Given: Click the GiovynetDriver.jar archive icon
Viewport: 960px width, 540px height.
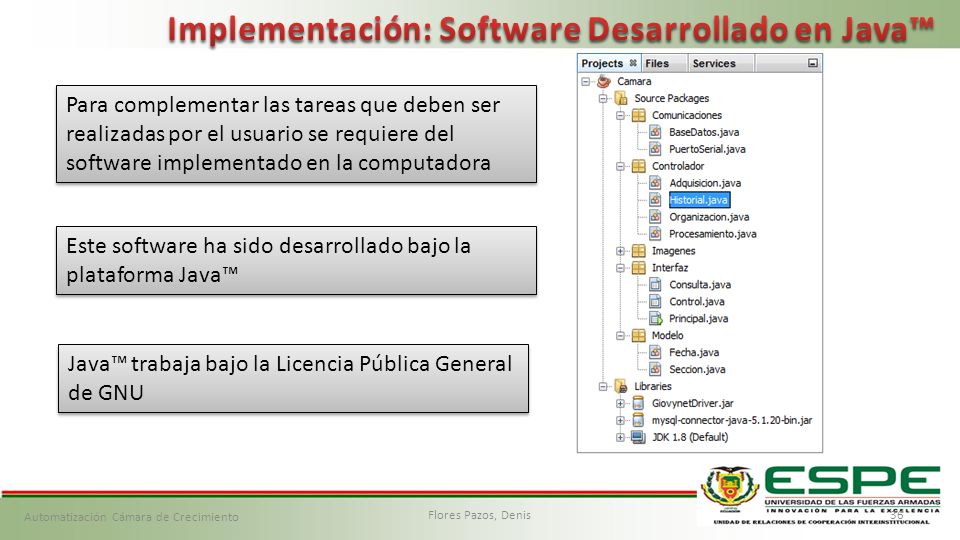Looking at the screenshot, I should pos(638,403).
